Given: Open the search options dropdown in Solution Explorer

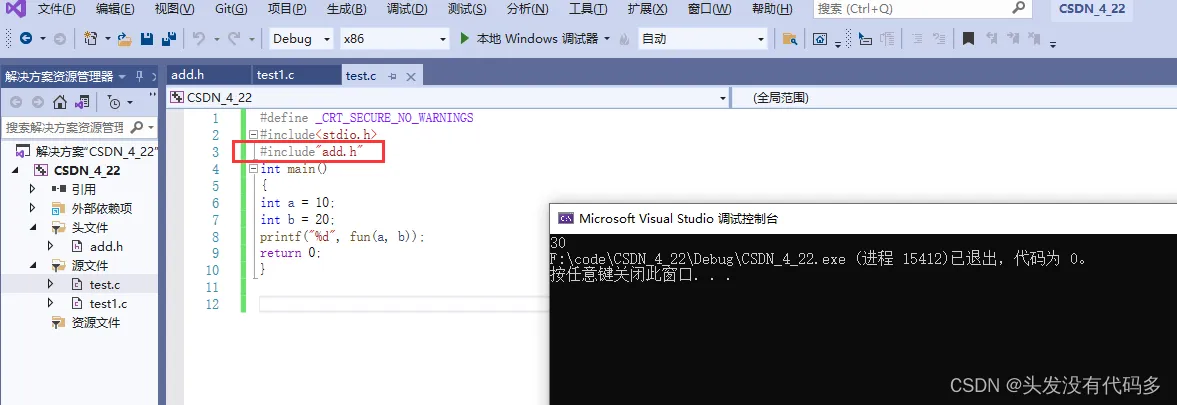Looking at the screenshot, I should 151,128.
